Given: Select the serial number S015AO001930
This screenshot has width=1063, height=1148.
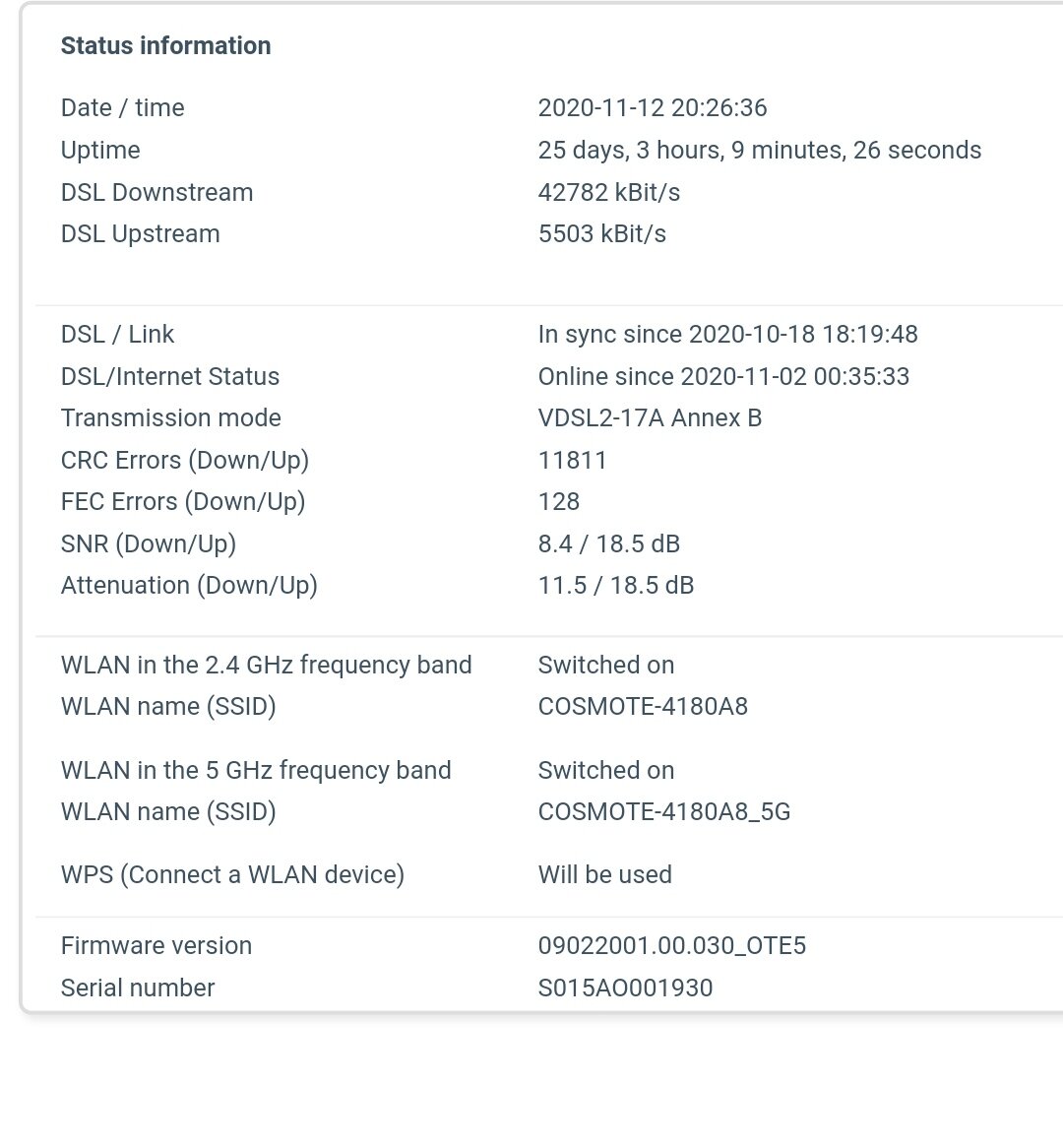Looking at the screenshot, I should point(625,988).
